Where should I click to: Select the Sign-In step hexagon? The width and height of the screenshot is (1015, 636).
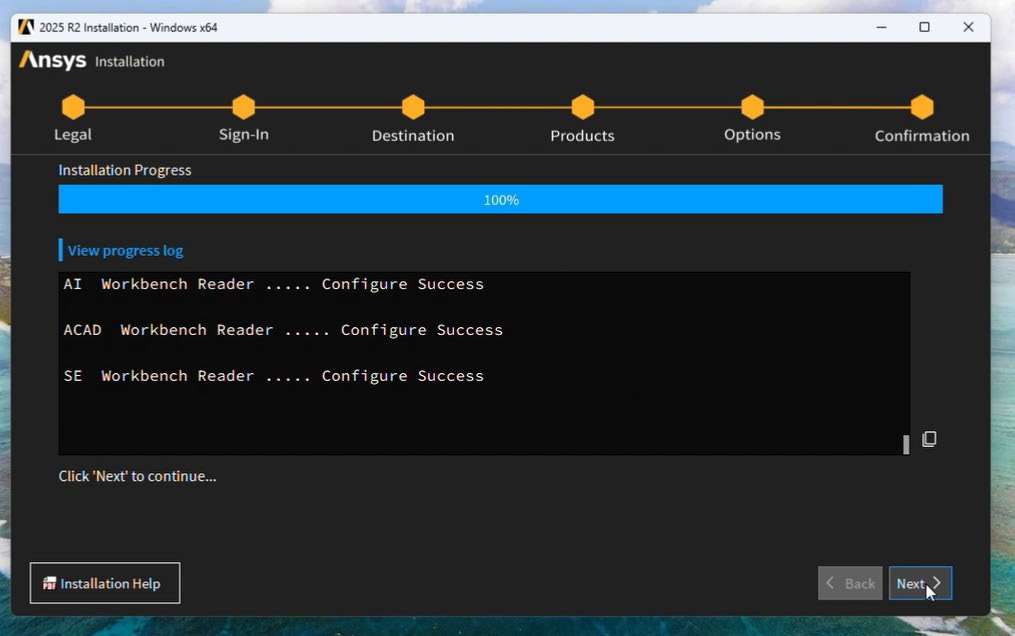click(x=243, y=107)
